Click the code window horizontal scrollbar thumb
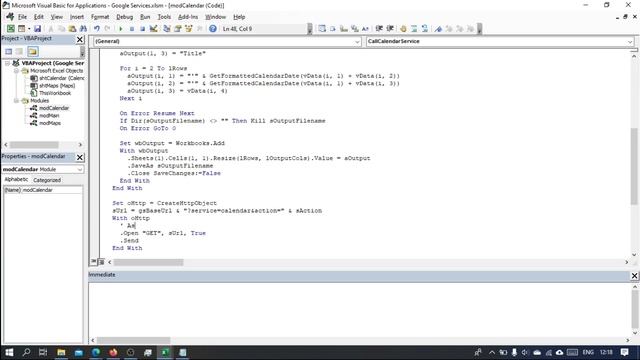 tap(149, 262)
